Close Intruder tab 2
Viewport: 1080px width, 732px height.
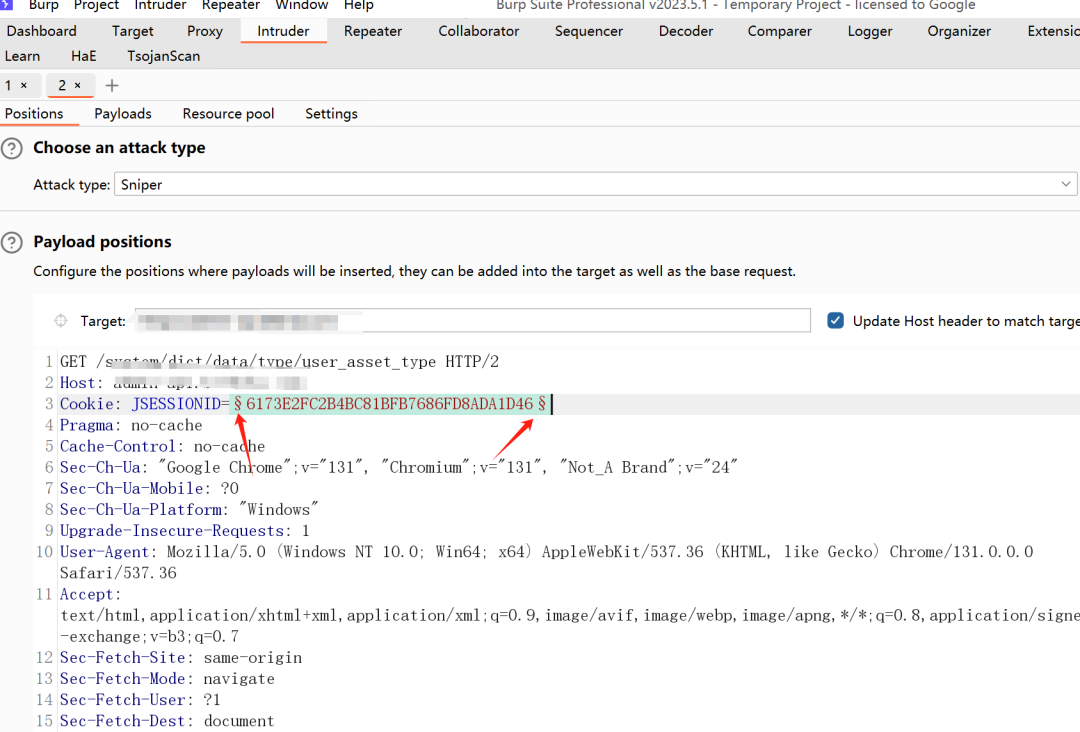[78, 85]
